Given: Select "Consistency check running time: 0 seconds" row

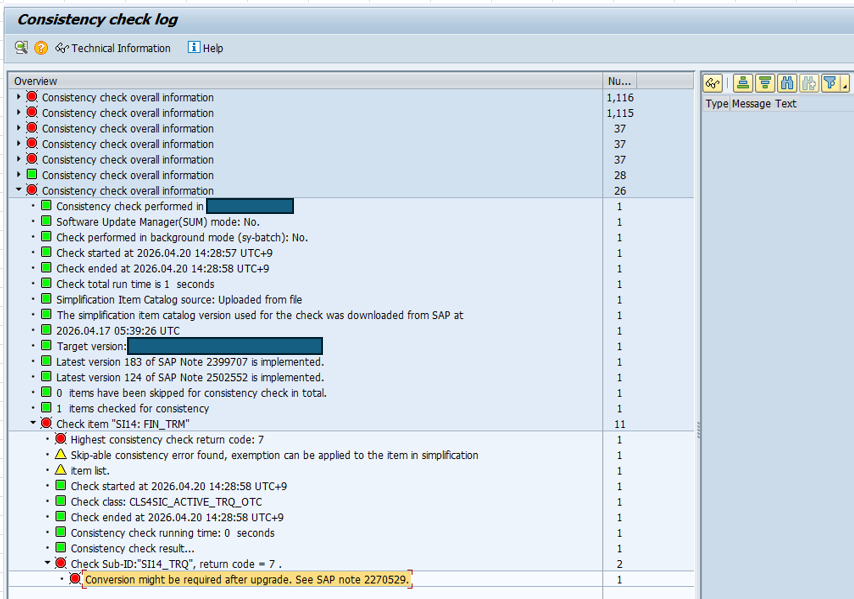Looking at the screenshot, I should (x=172, y=533).
